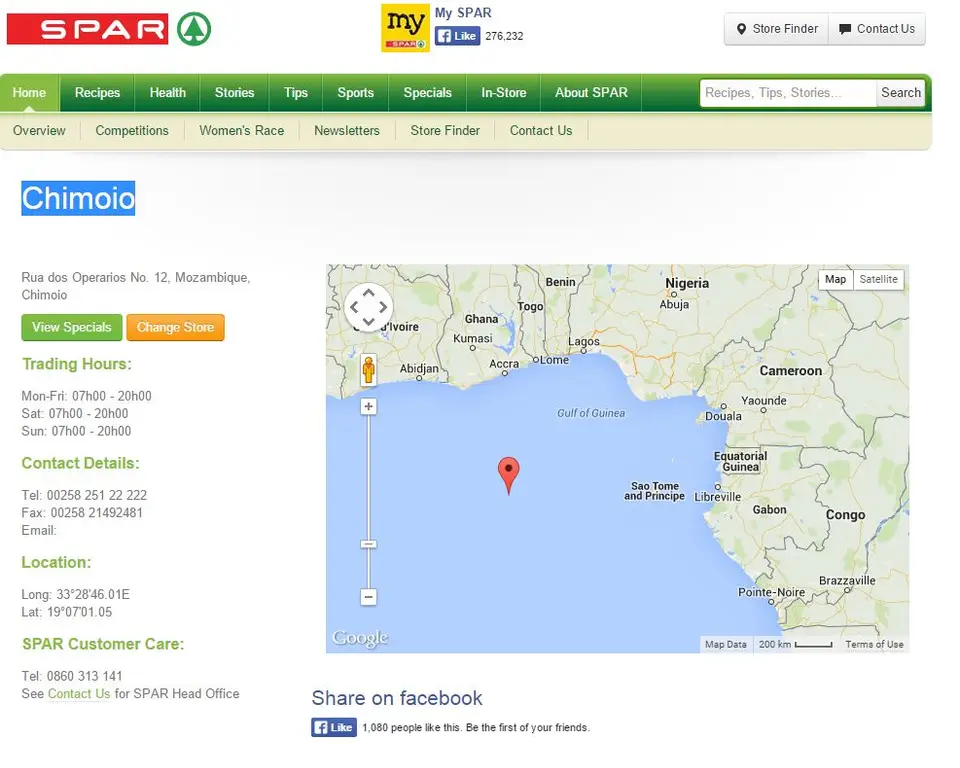Open the My SPAR yellow logo

tap(405, 28)
